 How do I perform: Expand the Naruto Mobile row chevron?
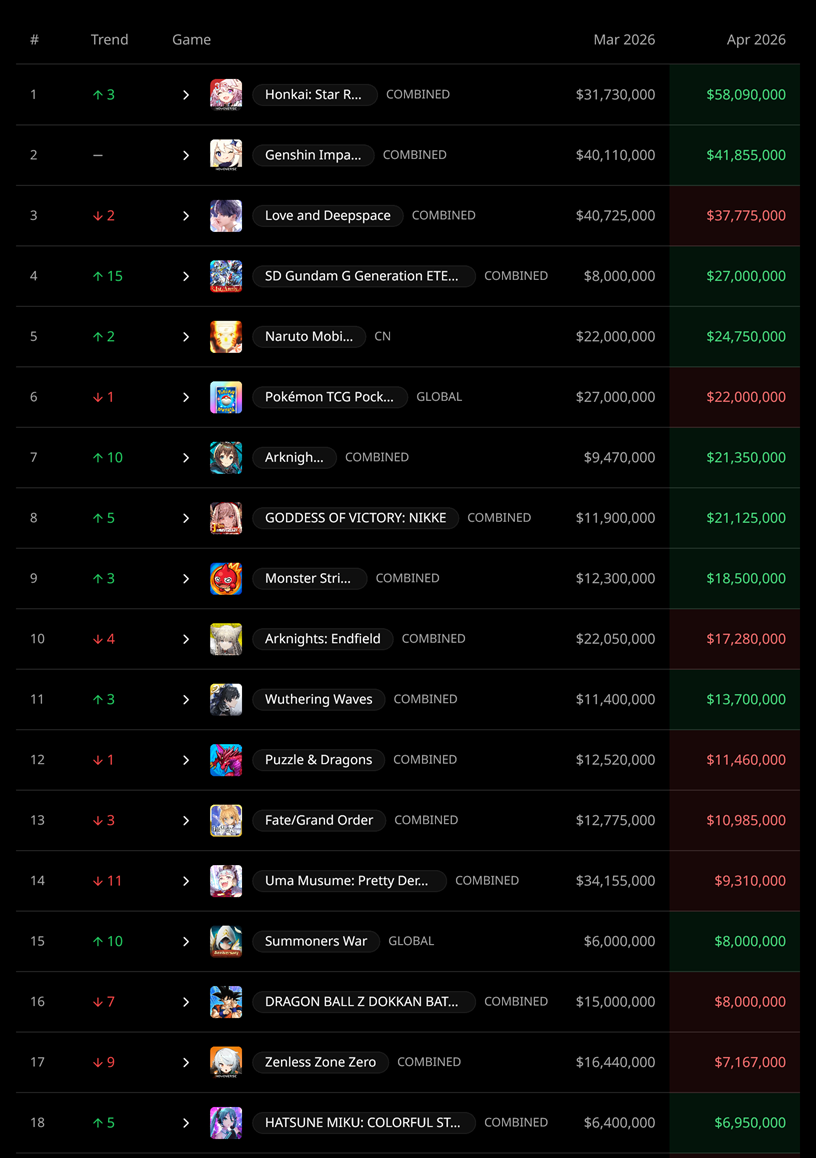(186, 337)
